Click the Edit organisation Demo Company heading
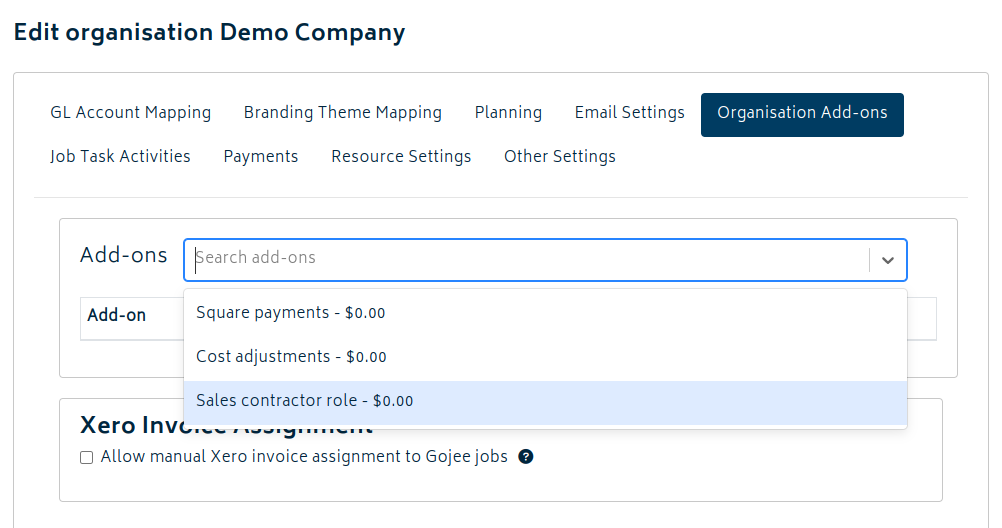 click(209, 32)
